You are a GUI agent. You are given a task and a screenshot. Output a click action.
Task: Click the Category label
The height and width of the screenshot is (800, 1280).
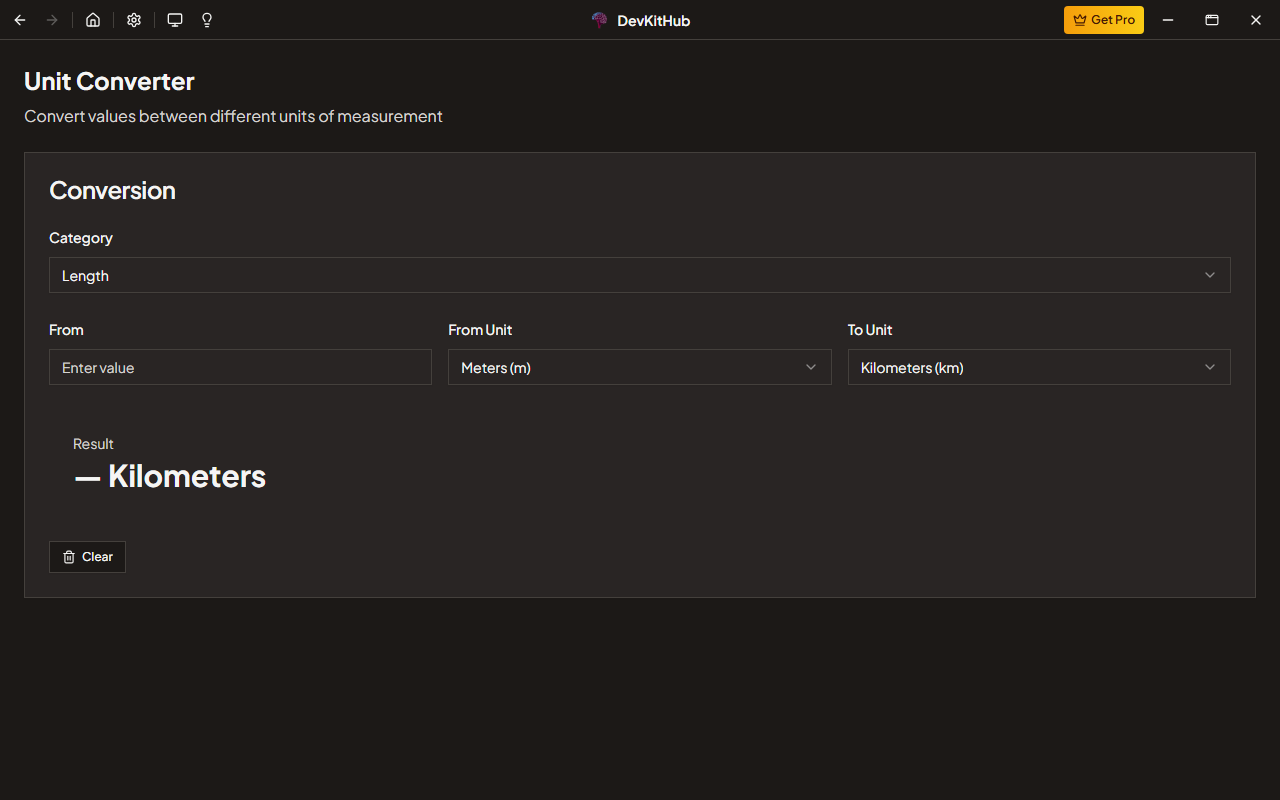[x=81, y=238]
